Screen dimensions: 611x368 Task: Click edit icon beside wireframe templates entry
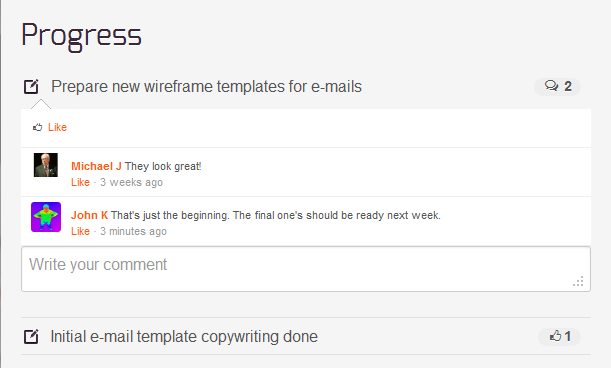click(31, 87)
